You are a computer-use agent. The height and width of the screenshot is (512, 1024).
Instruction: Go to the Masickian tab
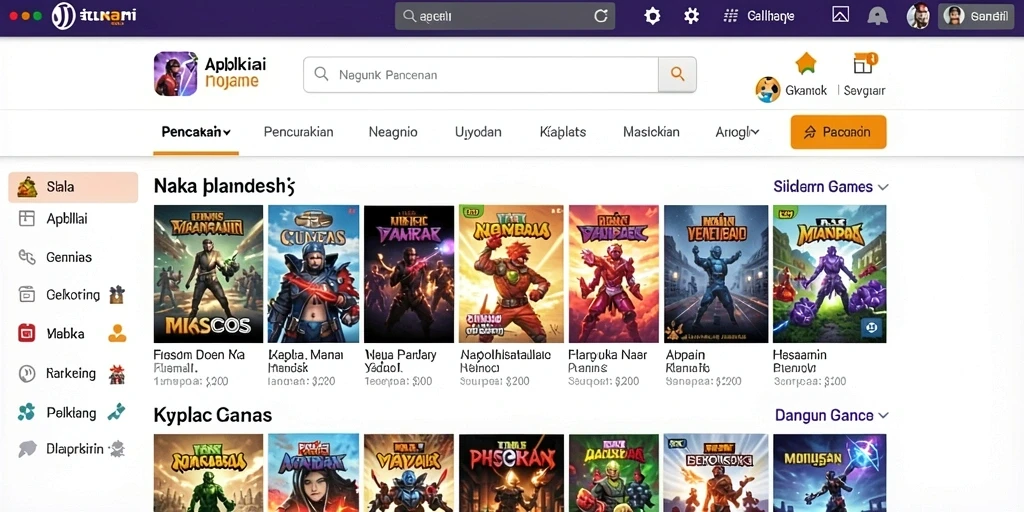(x=651, y=132)
